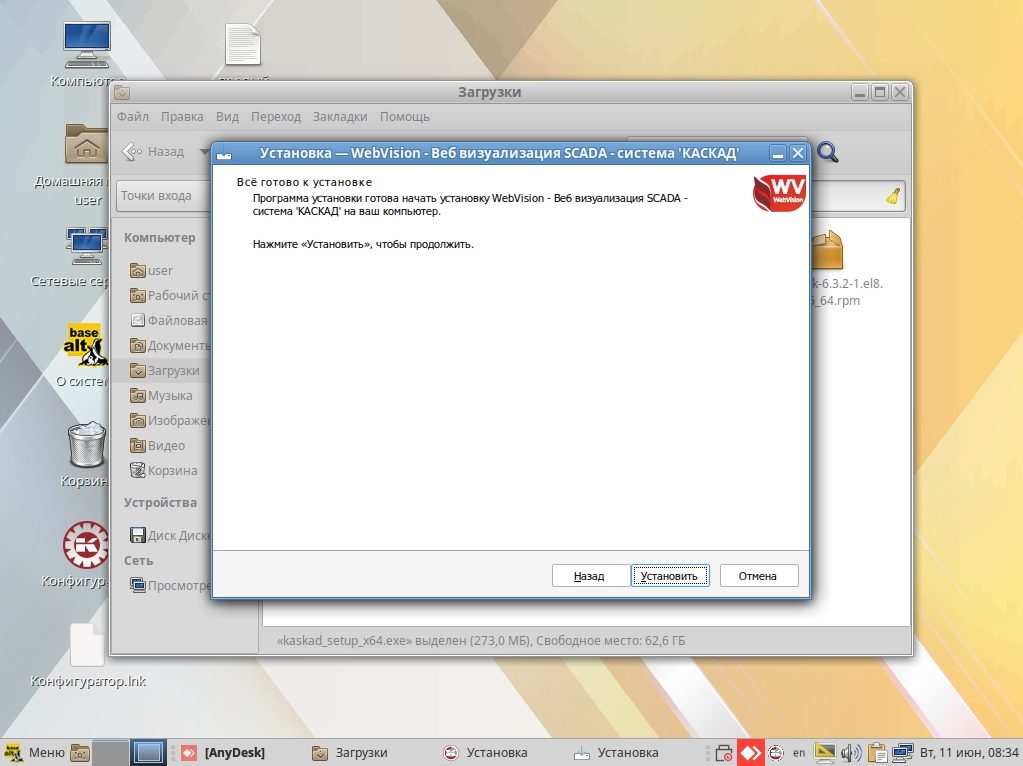
Task: Click the AnyDesk tray icon
Action: pos(750,752)
